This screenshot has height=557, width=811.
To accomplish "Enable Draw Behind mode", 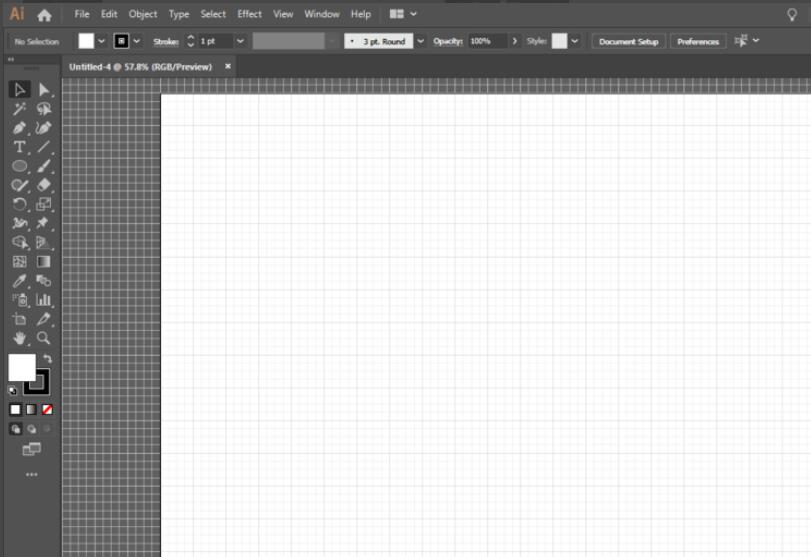I will (32, 429).
